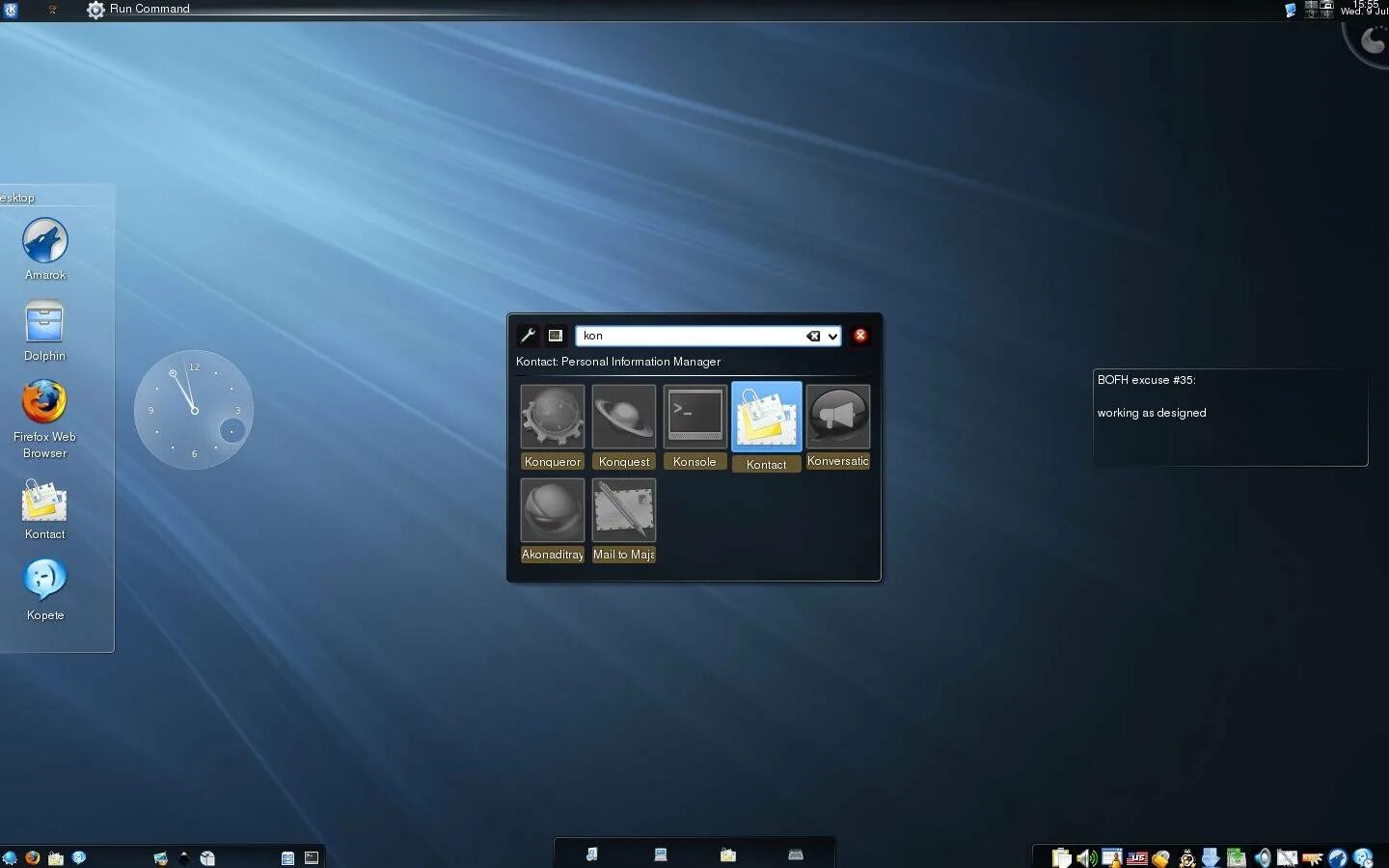1389x868 pixels.
Task: Open KRunner settings wrench icon
Action: click(x=528, y=336)
